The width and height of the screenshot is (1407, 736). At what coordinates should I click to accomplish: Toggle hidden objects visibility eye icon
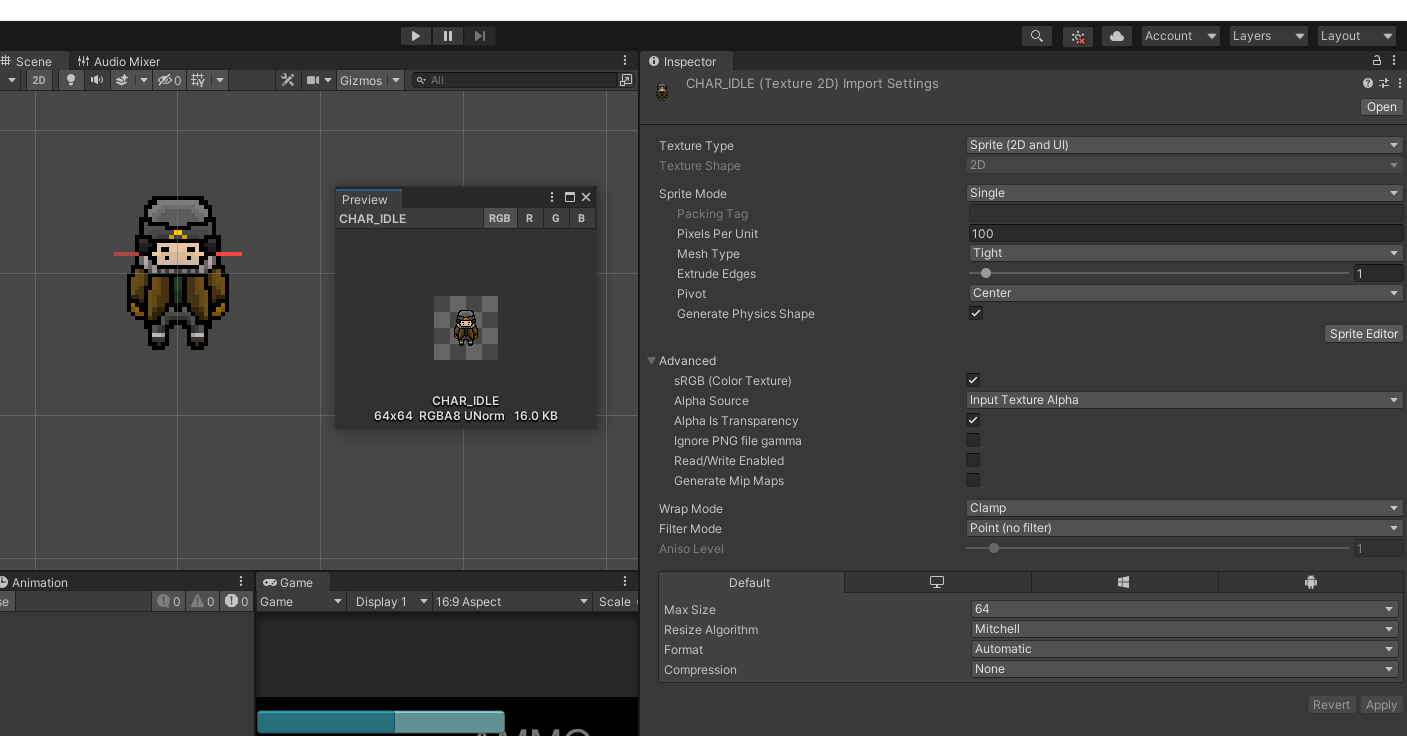[x=170, y=80]
